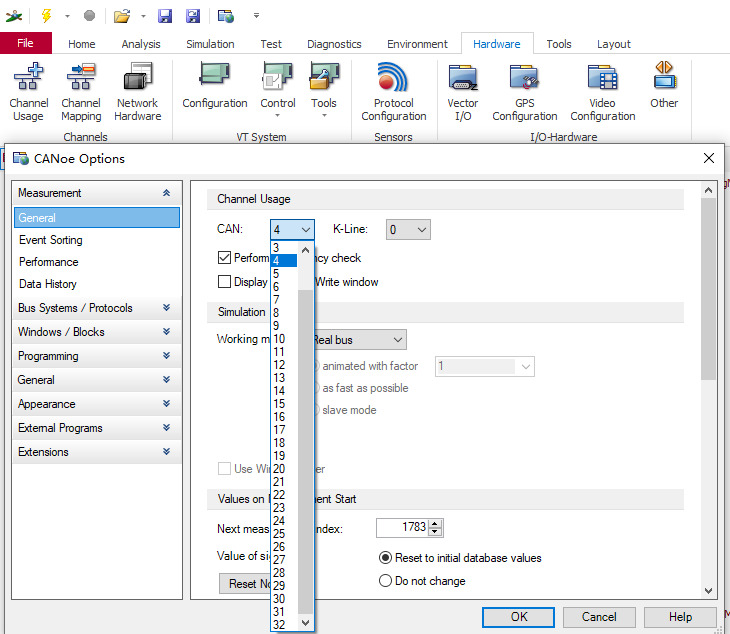Open the Channel Mapping tool
Image resolution: width=730 pixels, height=634 pixels.
click(x=81, y=92)
